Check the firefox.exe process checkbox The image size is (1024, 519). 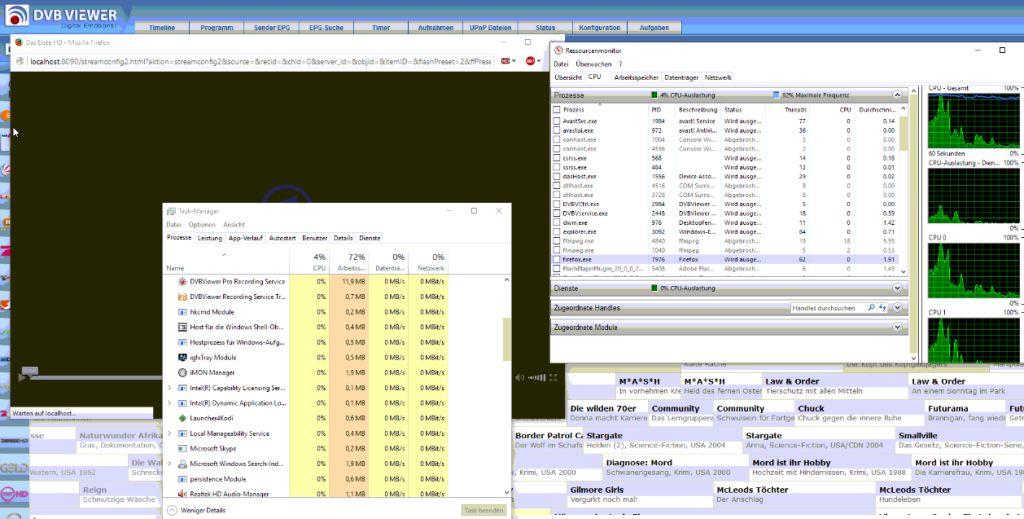[556, 259]
